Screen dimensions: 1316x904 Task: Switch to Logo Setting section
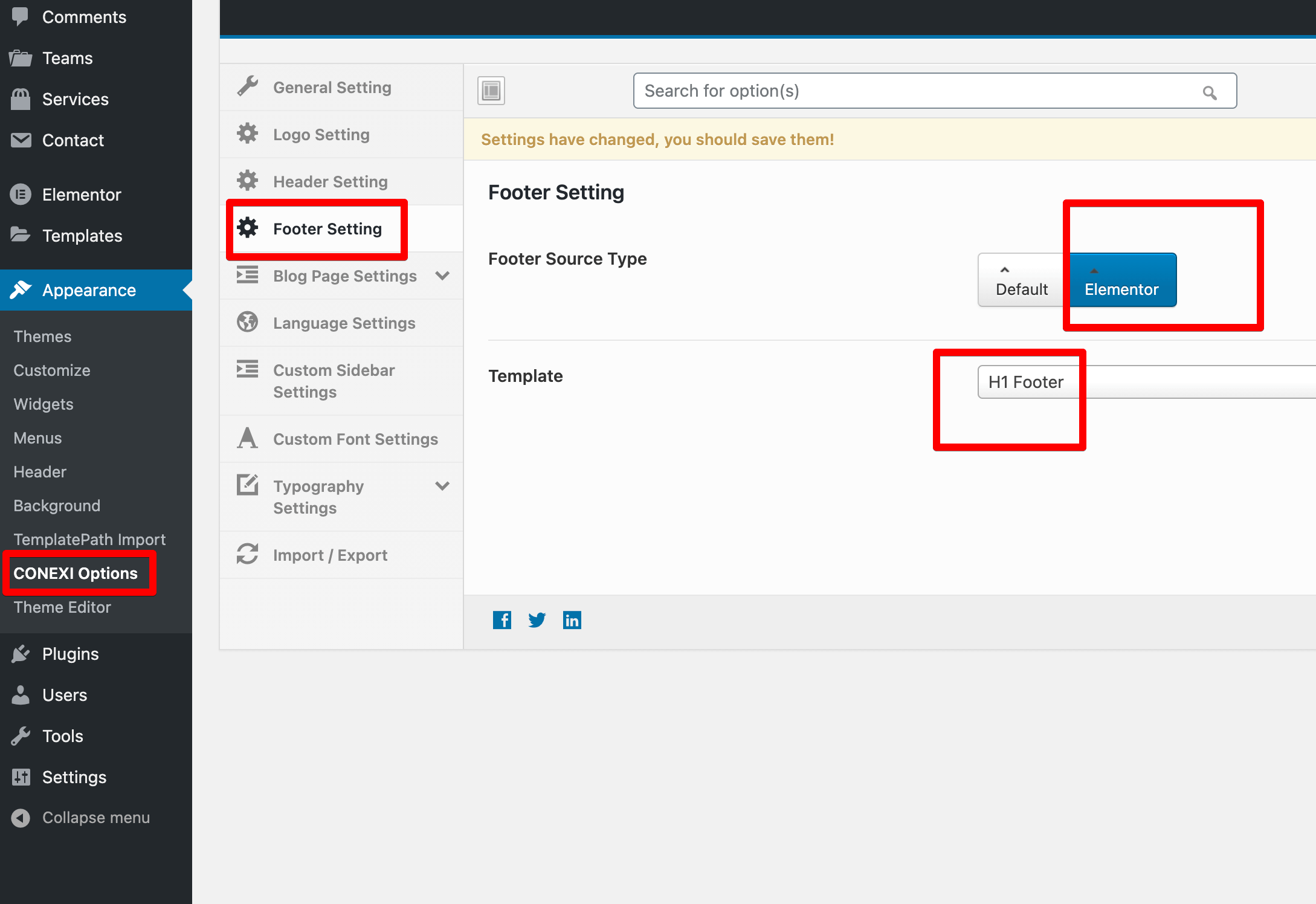click(321, 134)
